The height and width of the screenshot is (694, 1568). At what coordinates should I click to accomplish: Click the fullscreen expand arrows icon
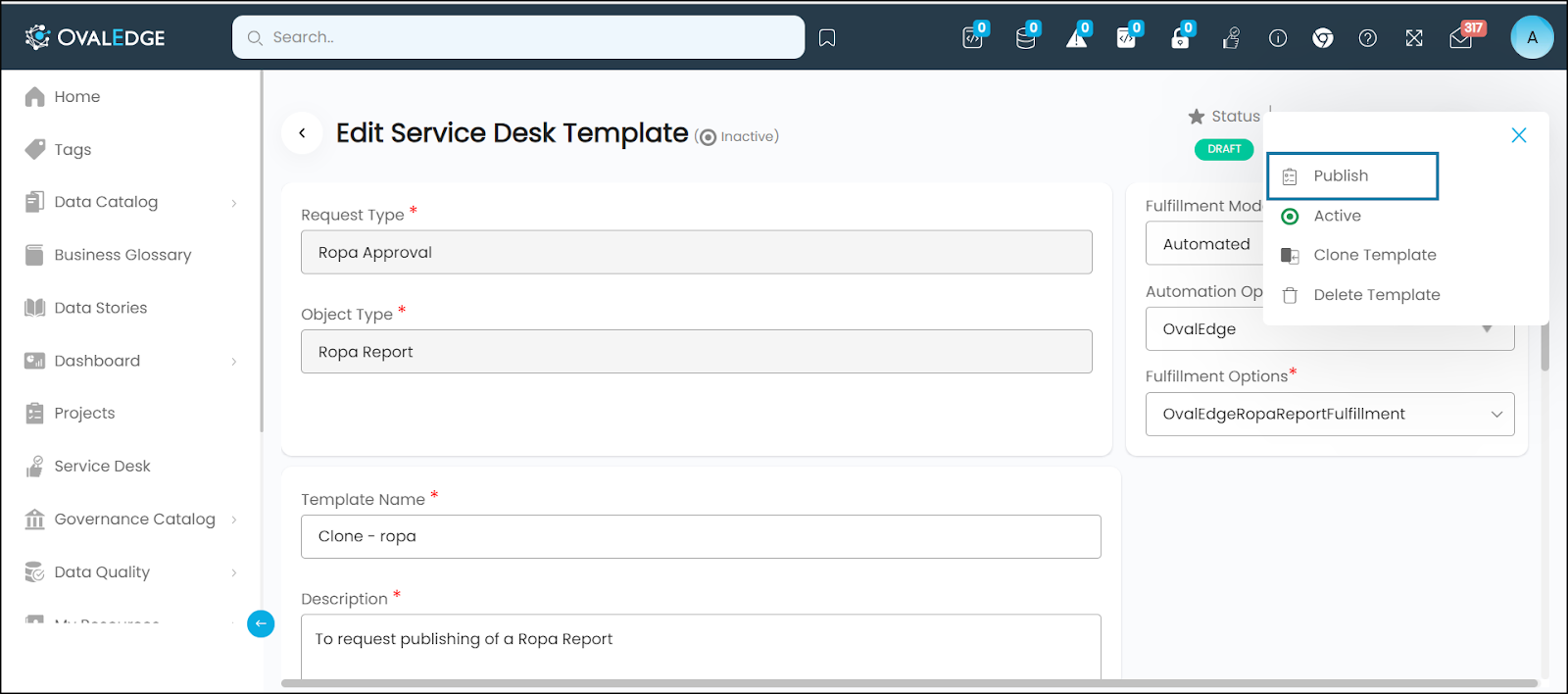[x=1414, y=38]
